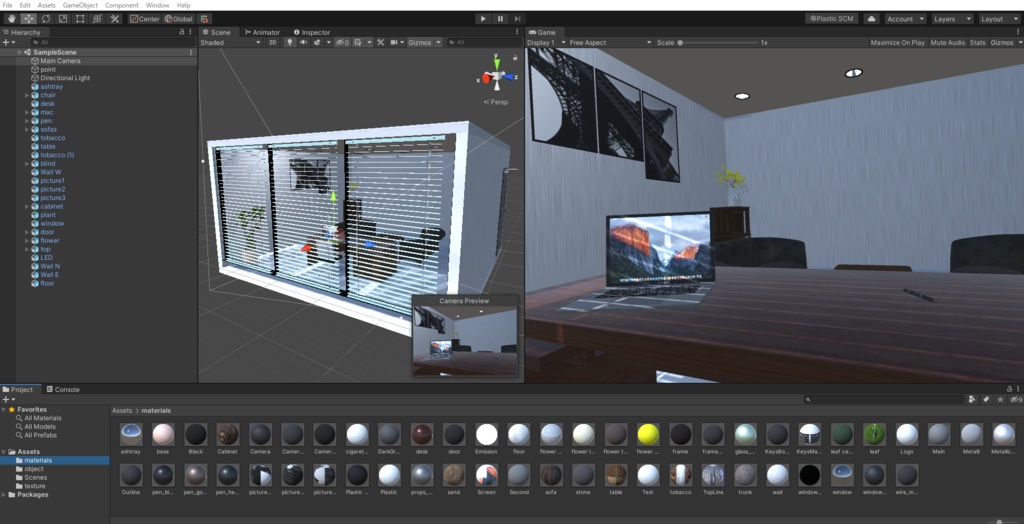Click the Play button

coord(483,19)
